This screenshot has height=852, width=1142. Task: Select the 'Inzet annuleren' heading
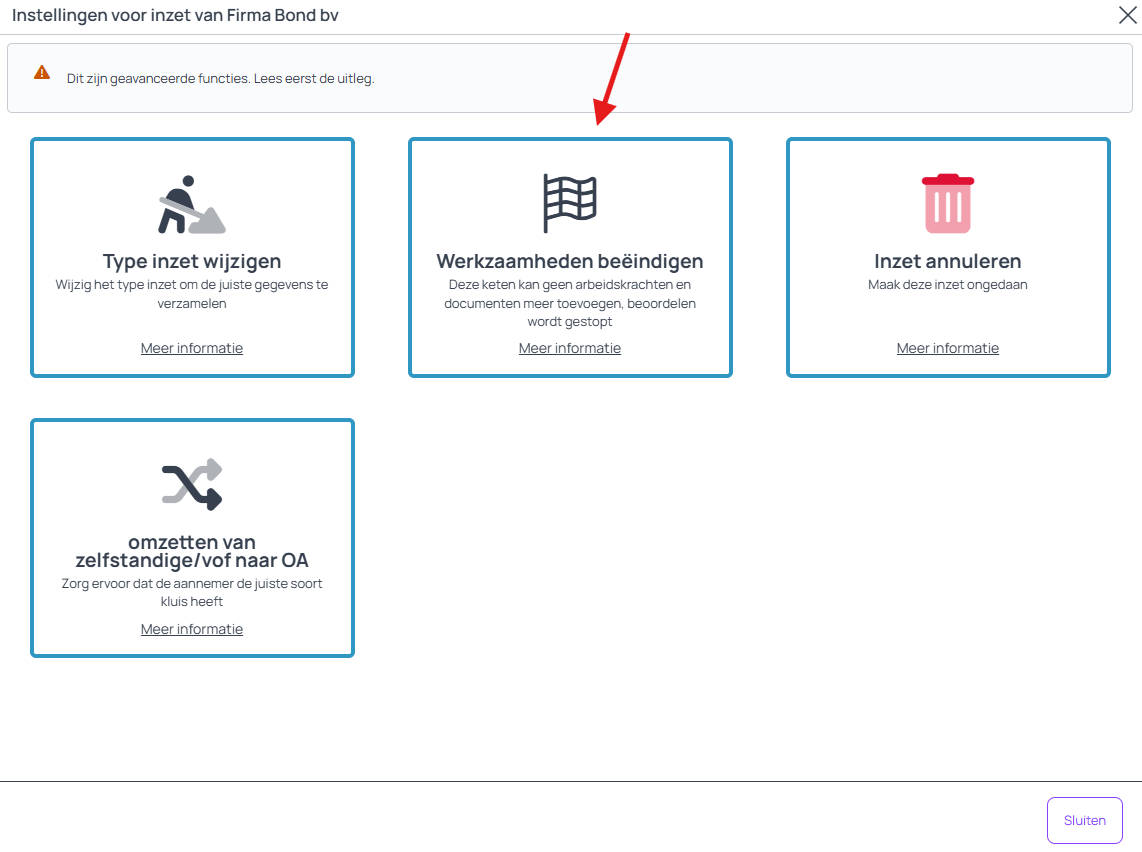click(x=947, y=261)
